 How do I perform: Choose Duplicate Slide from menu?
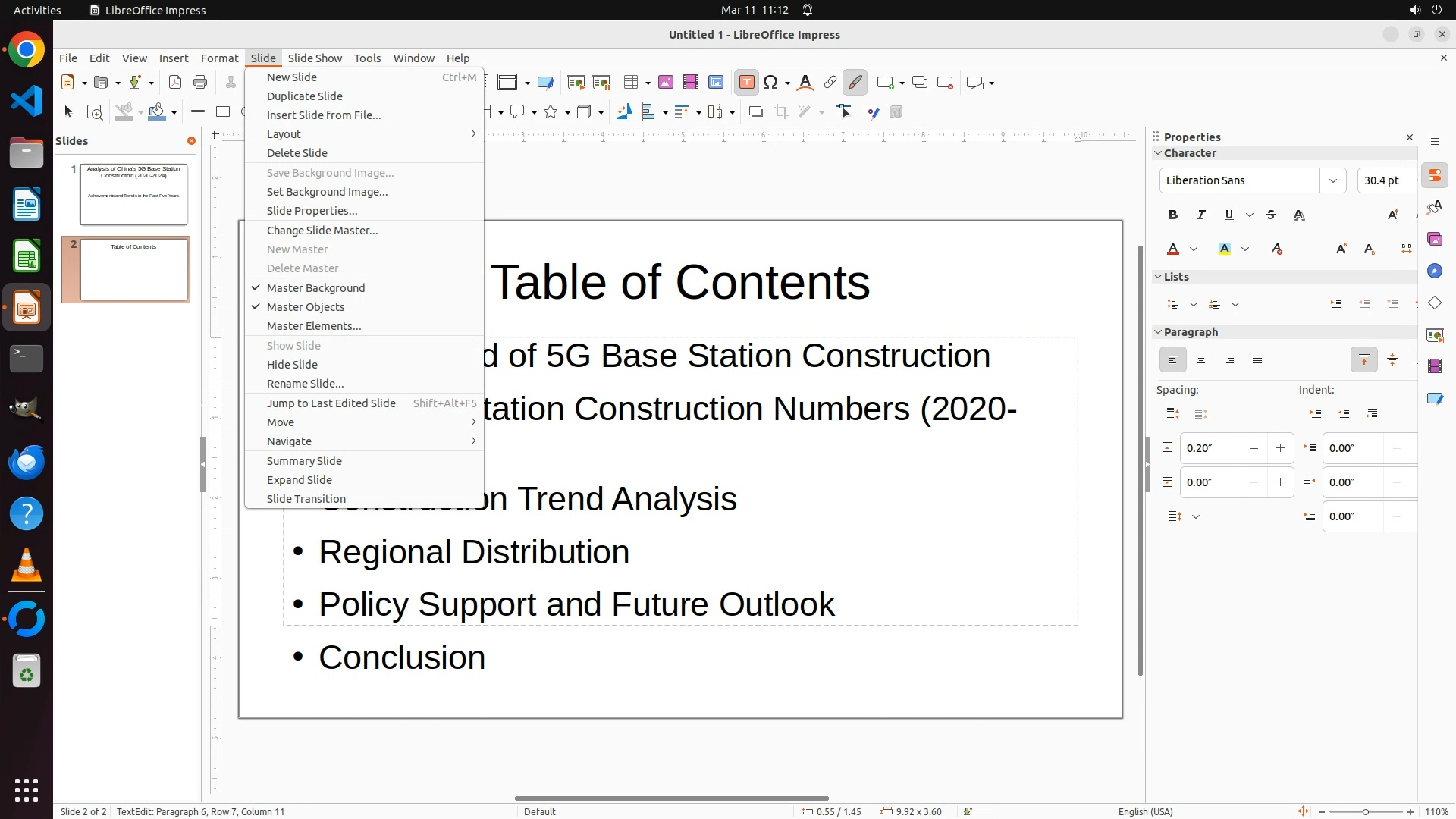tap(305, 96)
